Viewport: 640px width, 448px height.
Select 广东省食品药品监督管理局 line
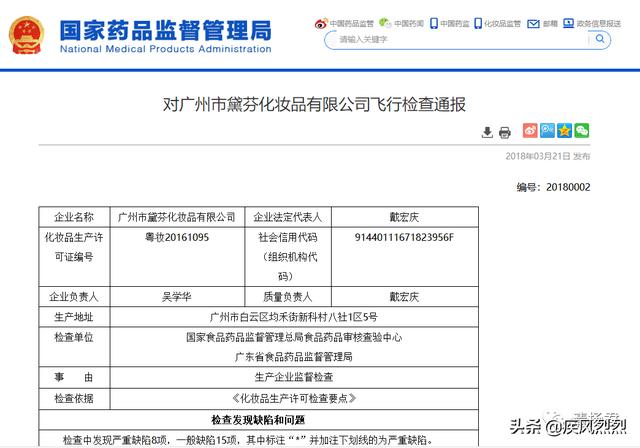(x=294, y=357)
